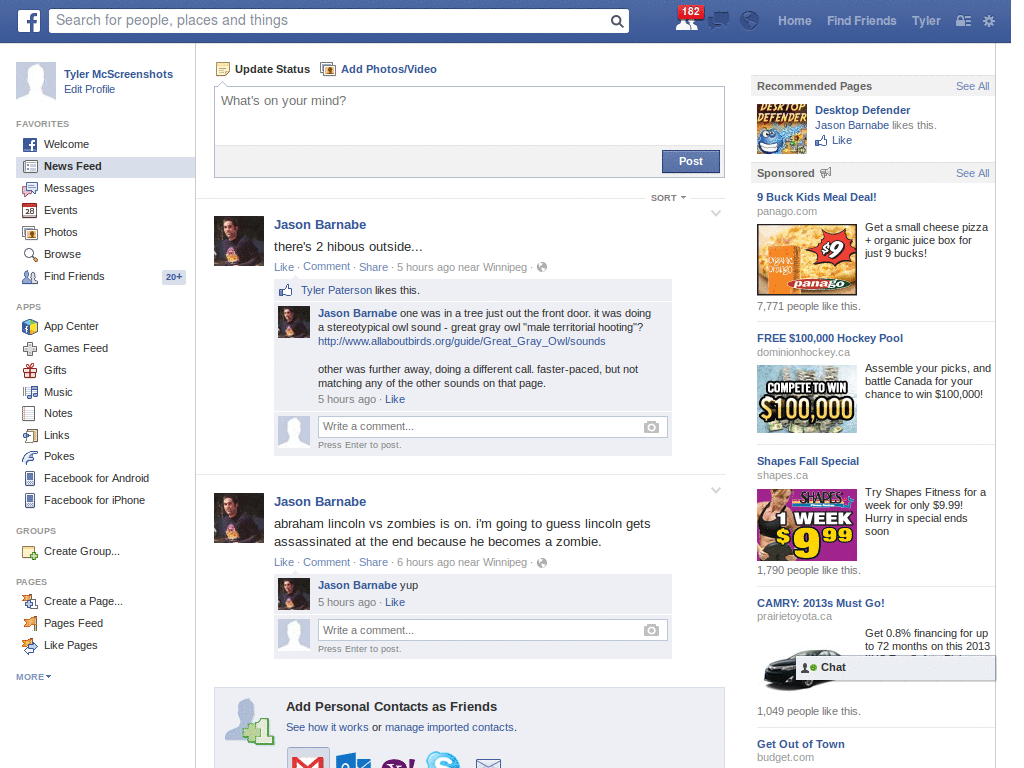Open the Shapes Fitness ad thumbnail
This screenshot has height=768, width=1024.
pos(807,525)
